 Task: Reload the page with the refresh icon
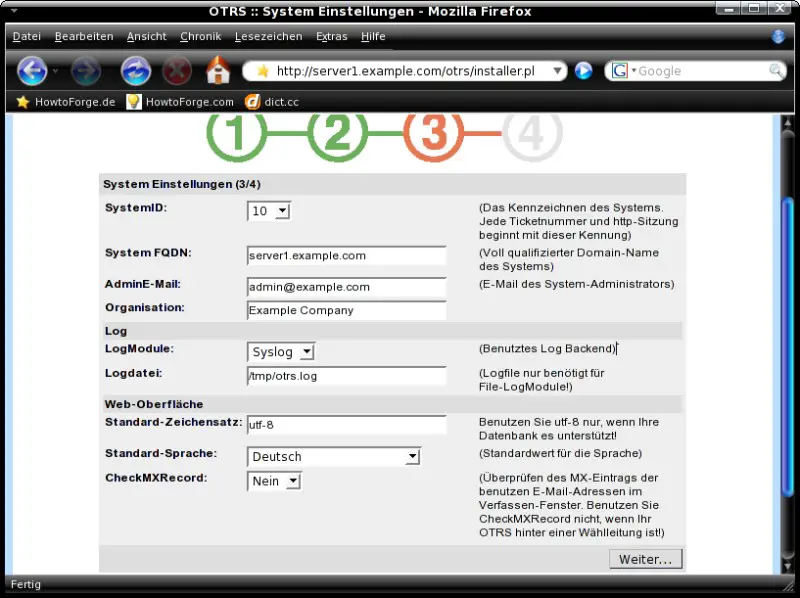pyautogui.click(x=136, y=70)
